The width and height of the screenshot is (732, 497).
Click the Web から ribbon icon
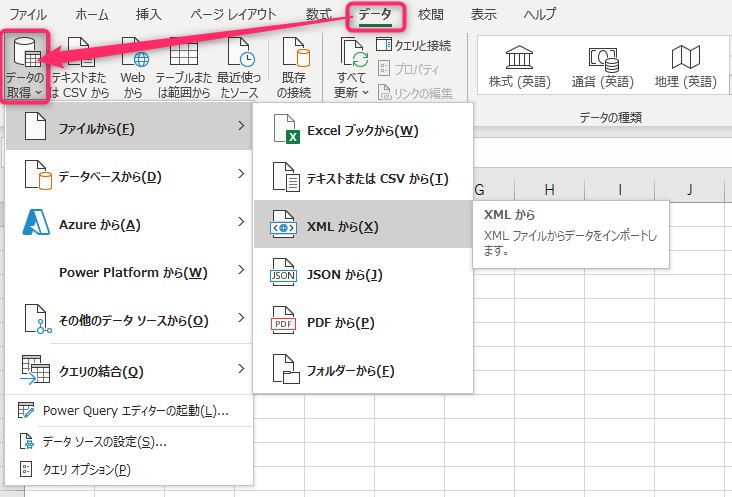133,67
